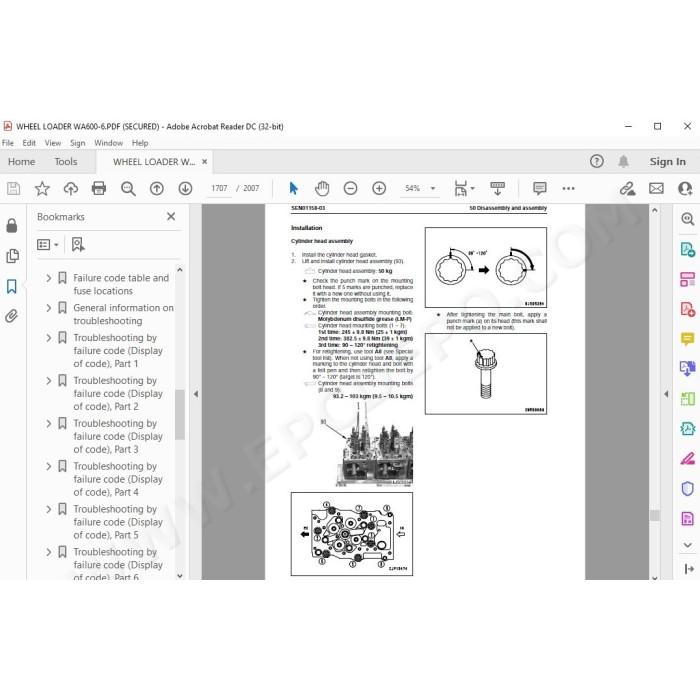This screenshot has height=700, width=700.
Task: Open the attachments paperclip panel
Action: click(x=12, y=316)
